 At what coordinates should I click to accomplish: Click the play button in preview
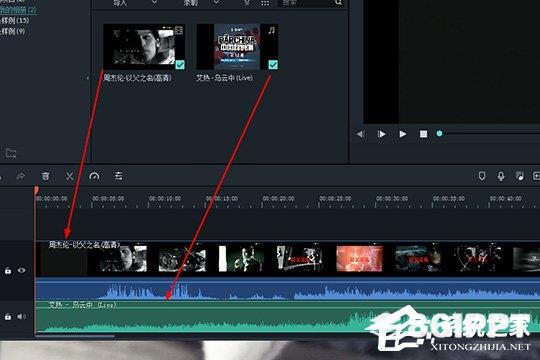(x=402, y=134)
